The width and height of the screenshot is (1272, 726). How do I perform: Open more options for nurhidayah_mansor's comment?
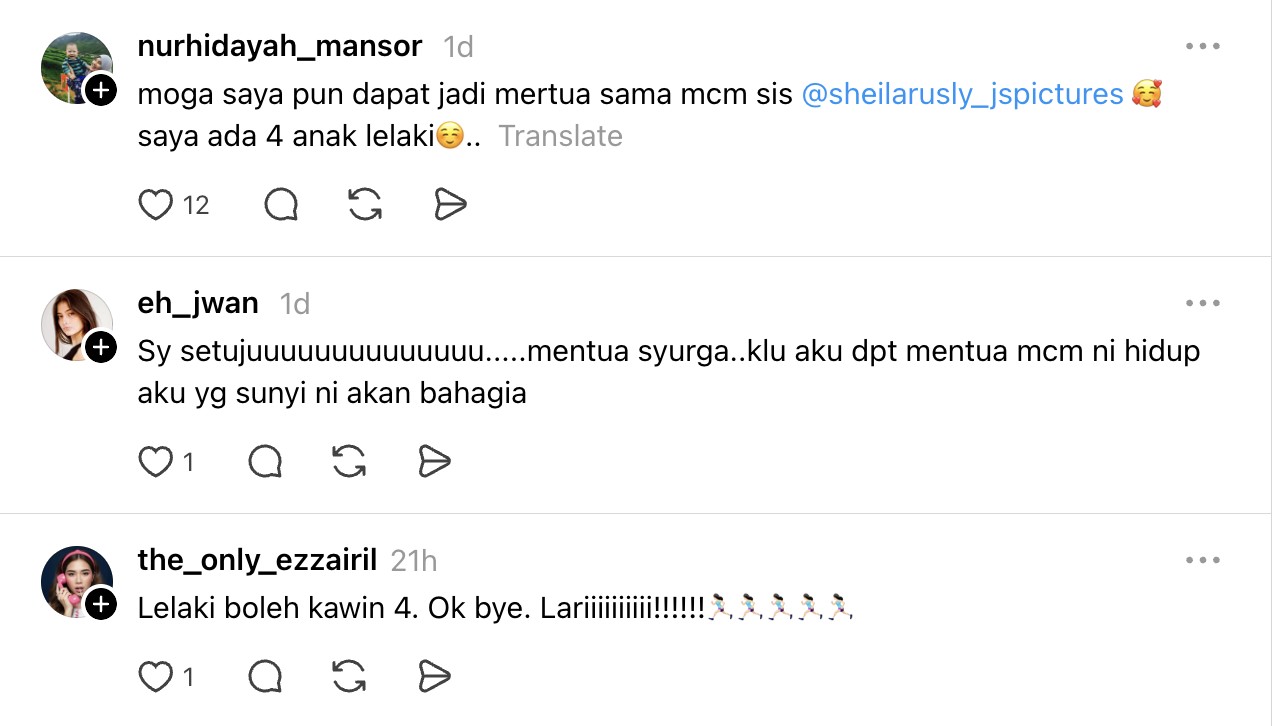(x=1202, y=46)
